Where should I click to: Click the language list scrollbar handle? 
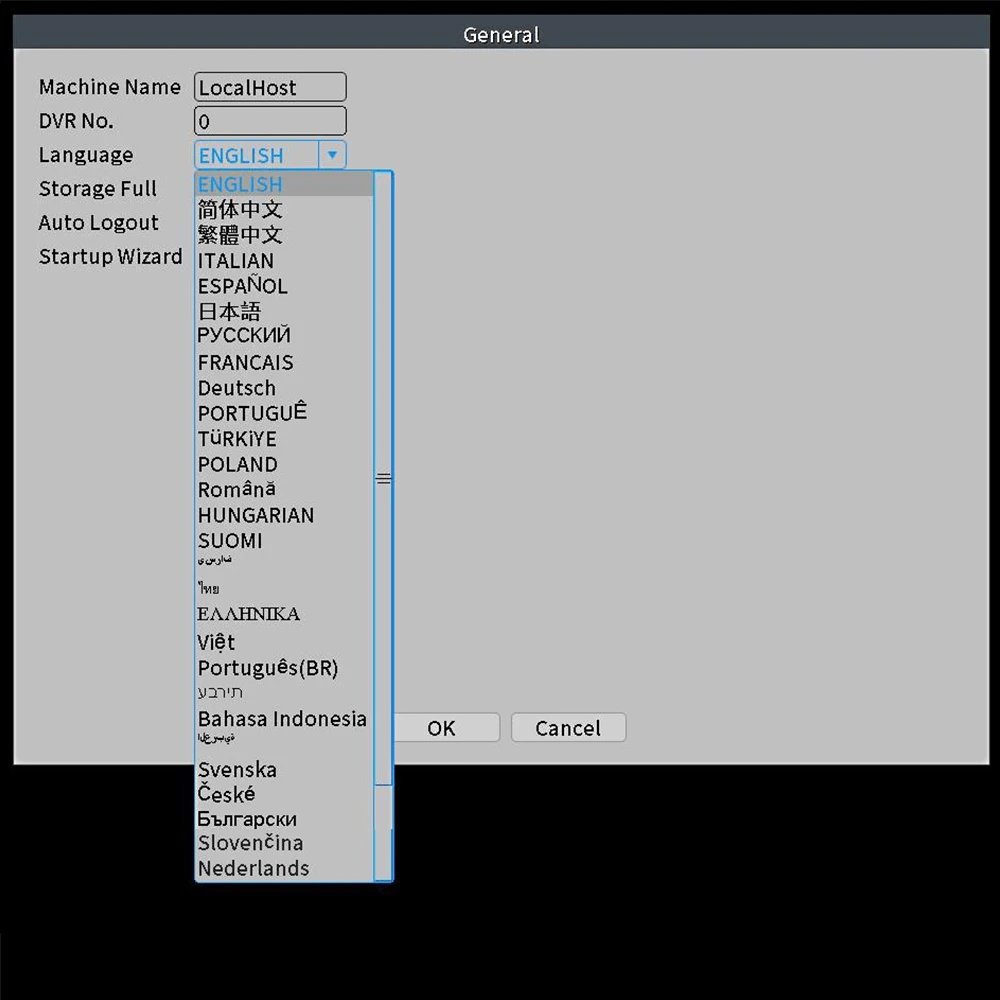(383, 478)
